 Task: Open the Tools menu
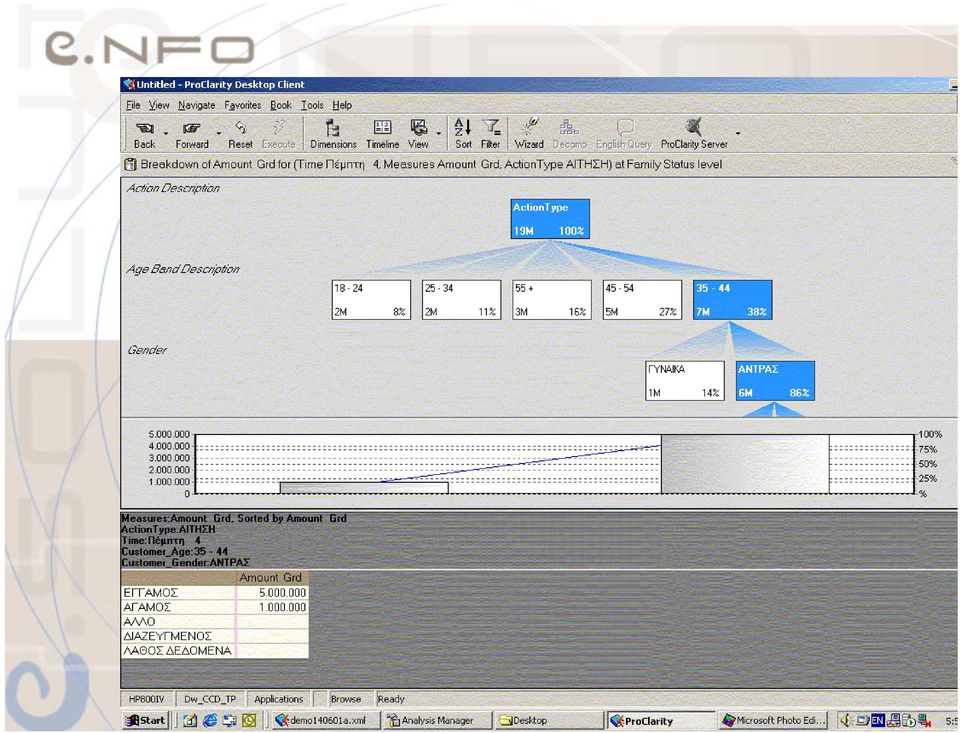click(312, 105)
